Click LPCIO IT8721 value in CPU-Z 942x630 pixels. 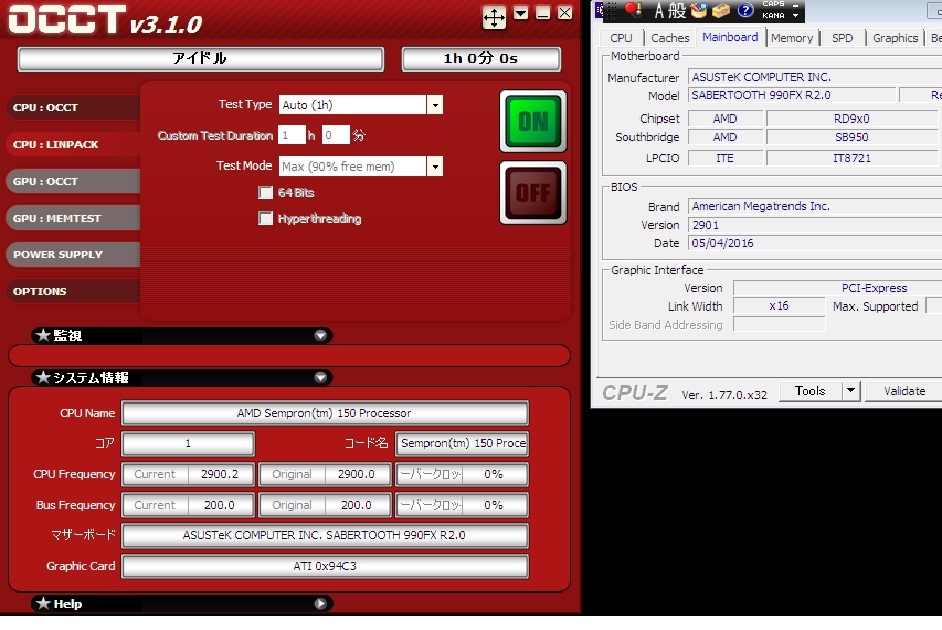[853, 158]
